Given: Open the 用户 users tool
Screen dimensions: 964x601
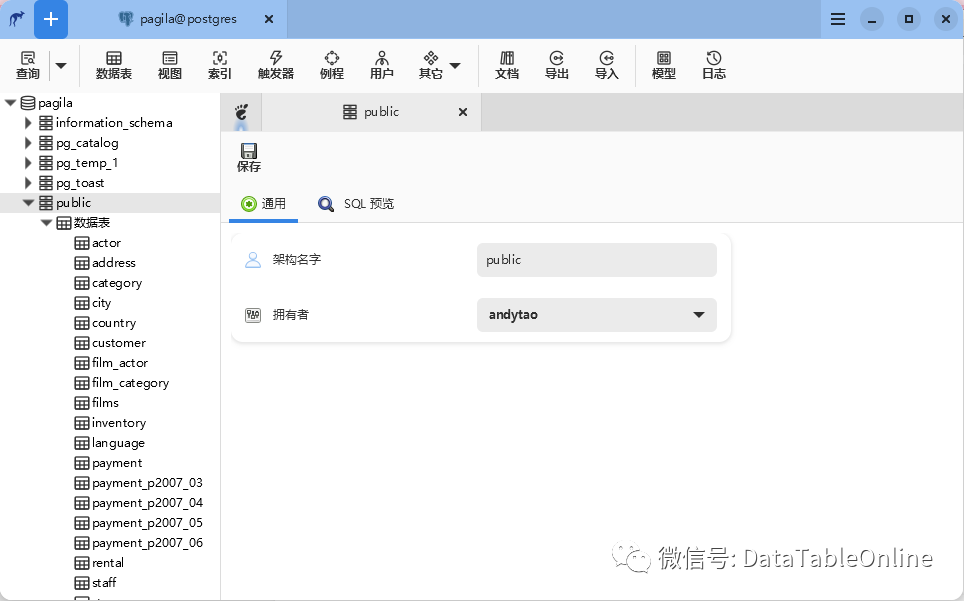Looking at the screenshot, I should click(x=381, y=65).
